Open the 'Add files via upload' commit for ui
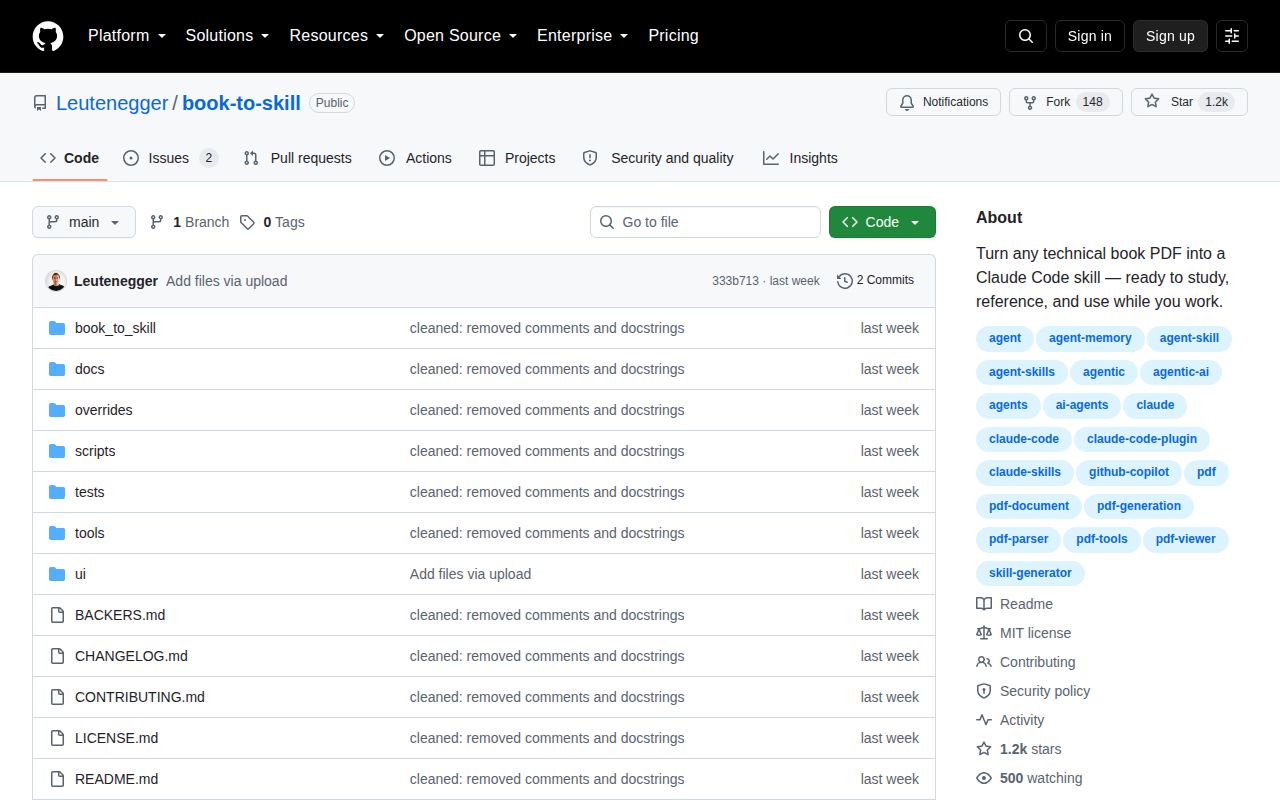 click(470, 574)
